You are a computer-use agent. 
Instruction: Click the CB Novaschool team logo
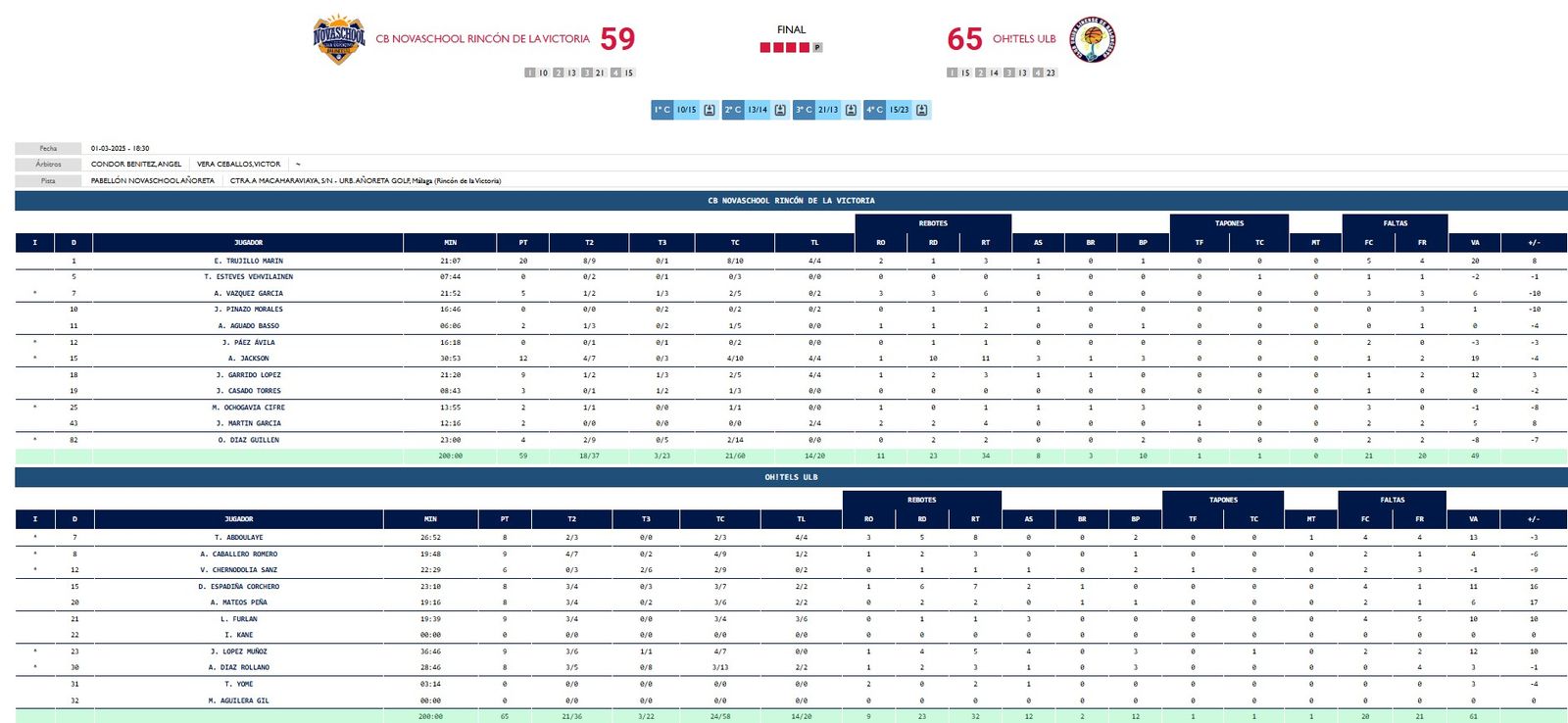tap(338, 39)
